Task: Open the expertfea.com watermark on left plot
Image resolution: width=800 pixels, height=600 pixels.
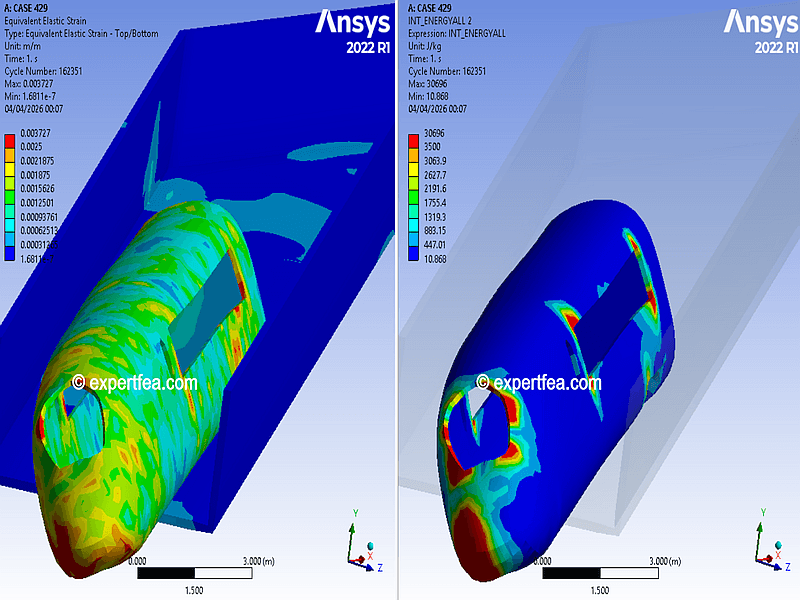Action: tap(135, 382)
